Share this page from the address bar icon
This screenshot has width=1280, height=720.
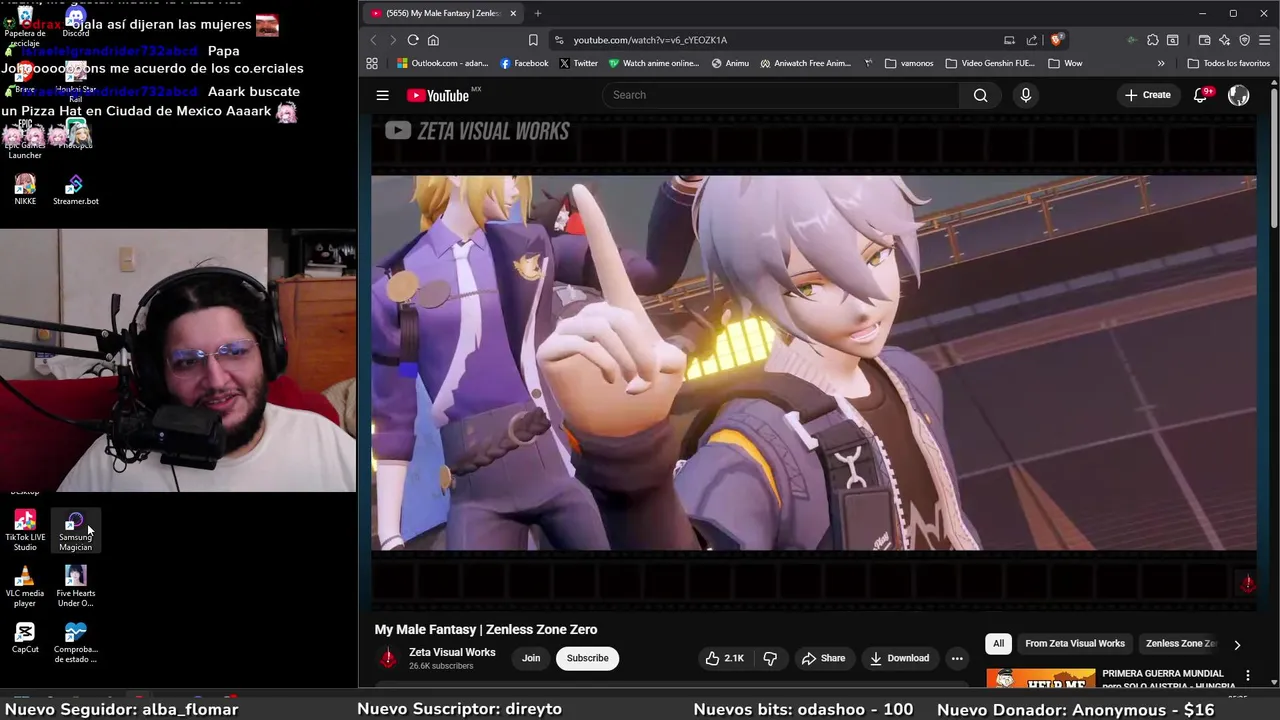coord(1032,40)
